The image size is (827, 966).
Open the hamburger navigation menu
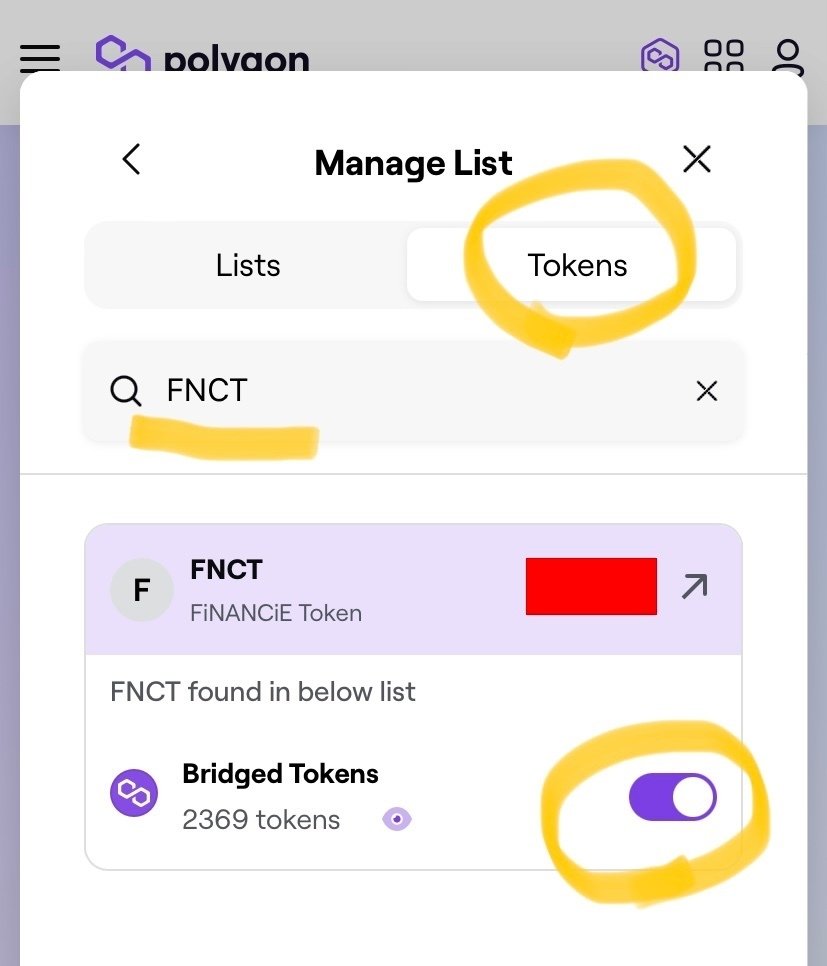coord(39,58)
